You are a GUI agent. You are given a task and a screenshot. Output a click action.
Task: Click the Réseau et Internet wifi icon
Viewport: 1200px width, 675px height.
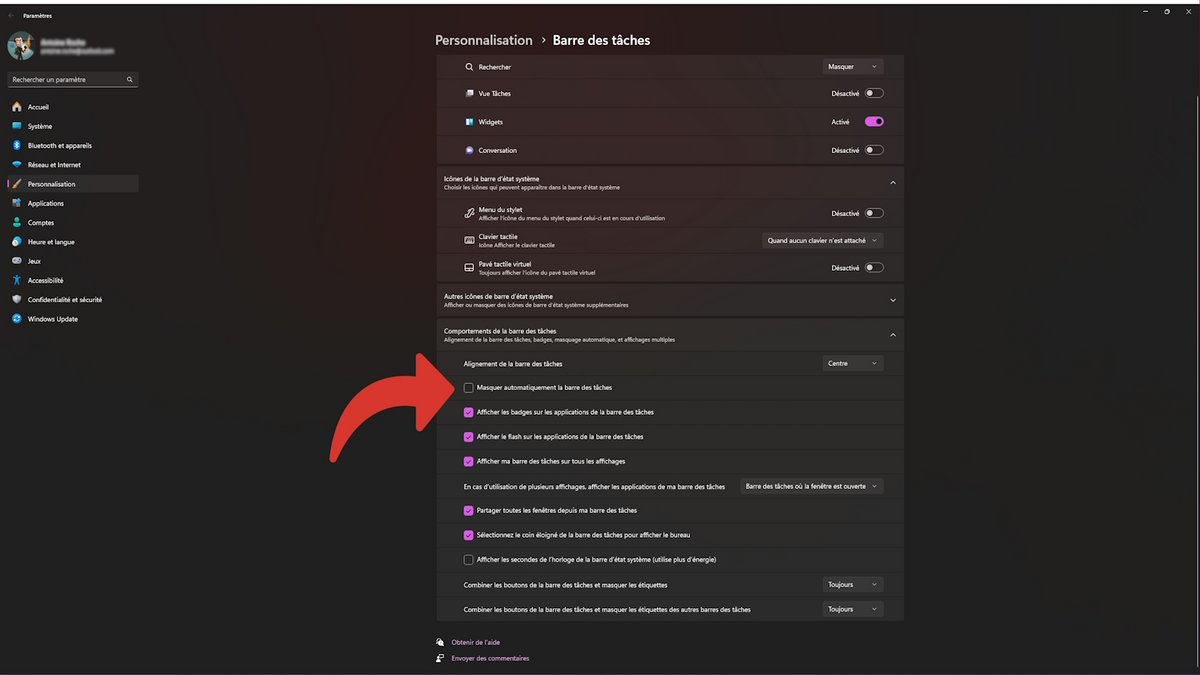tap(17, 165)
